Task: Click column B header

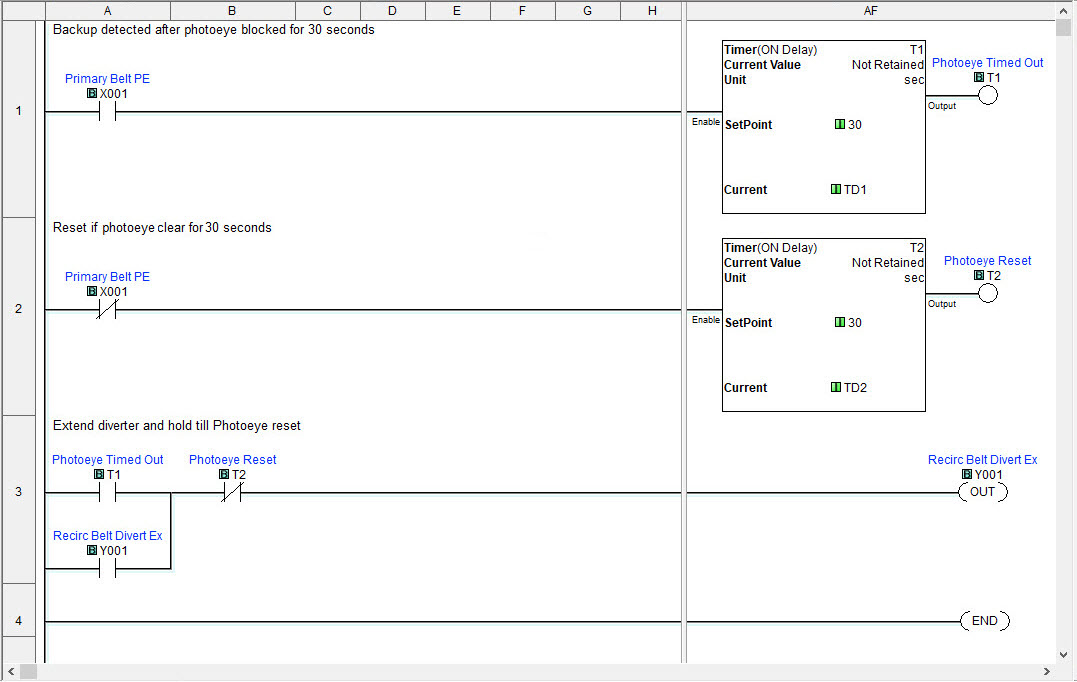Action: pyautogui.click(x=232, y=11)
